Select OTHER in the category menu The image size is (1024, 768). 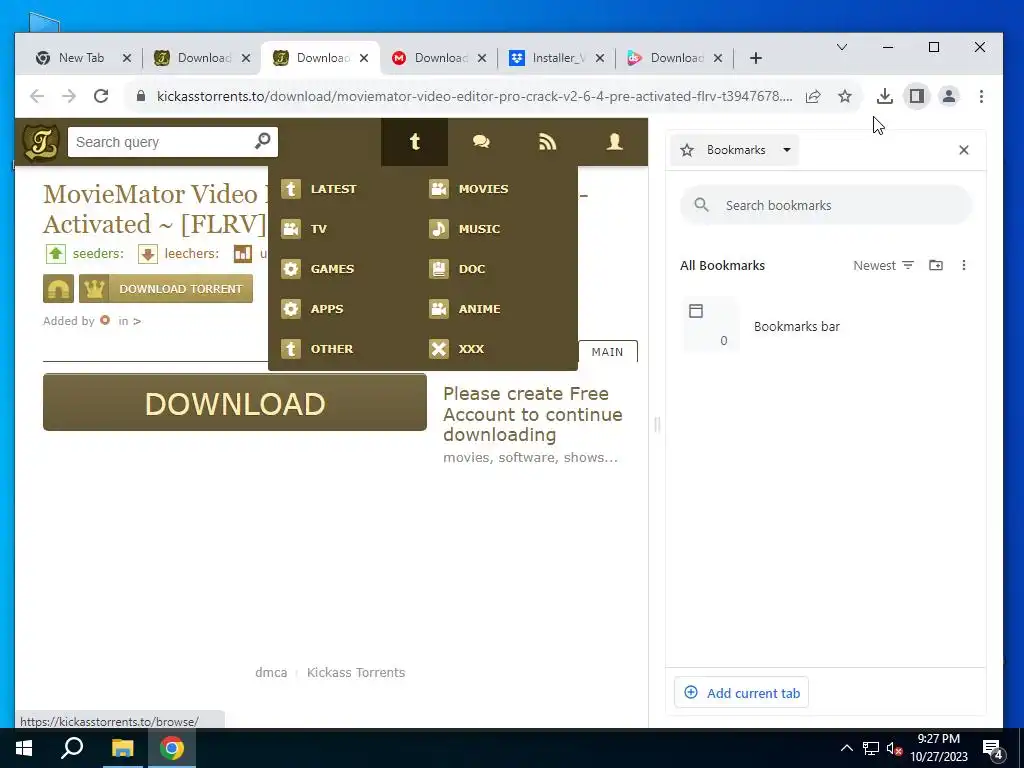point(317,349)
